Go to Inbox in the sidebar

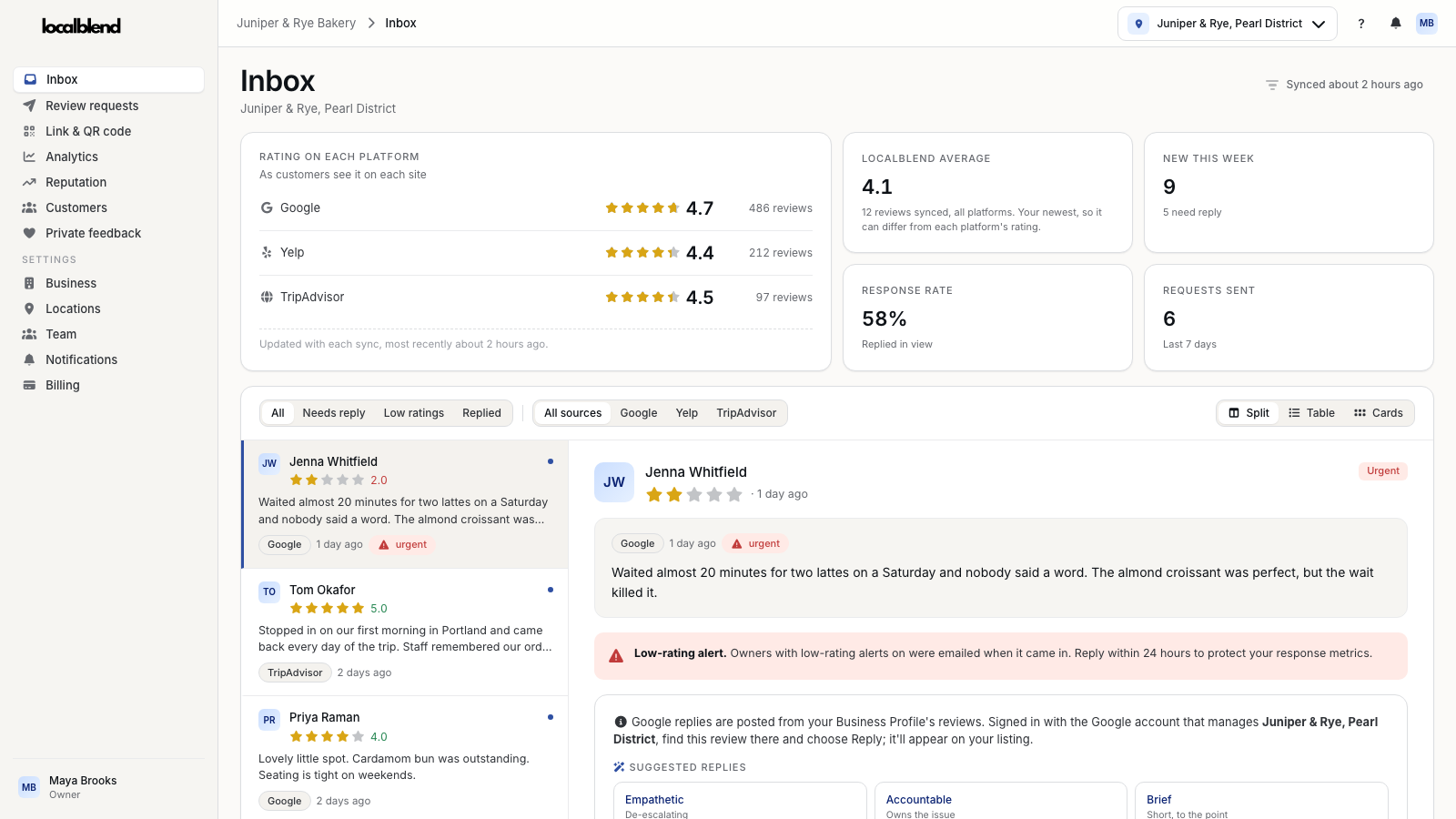coord(109,79)
